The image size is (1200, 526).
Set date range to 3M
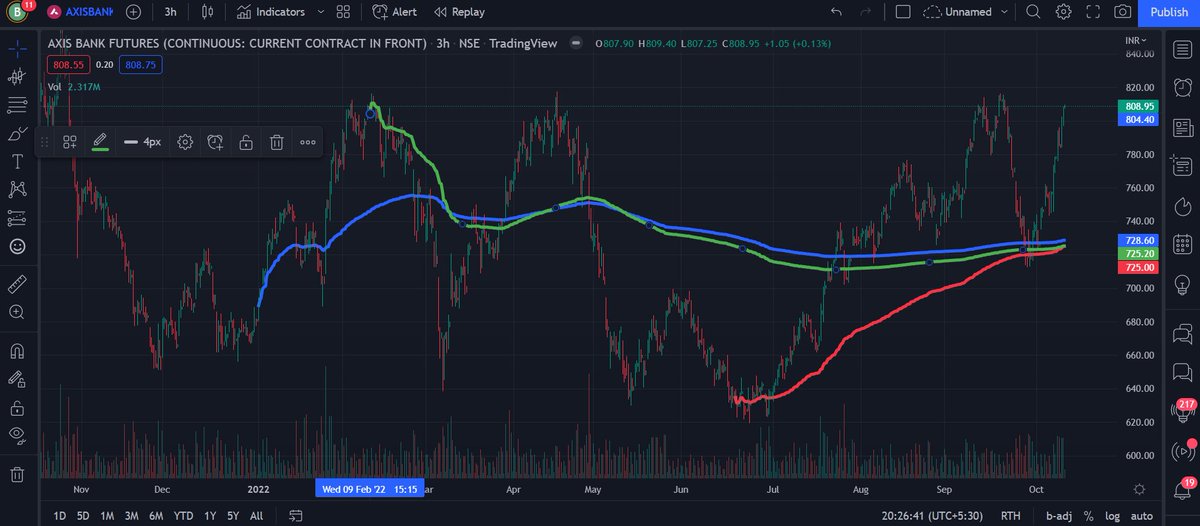click(131, 516)
